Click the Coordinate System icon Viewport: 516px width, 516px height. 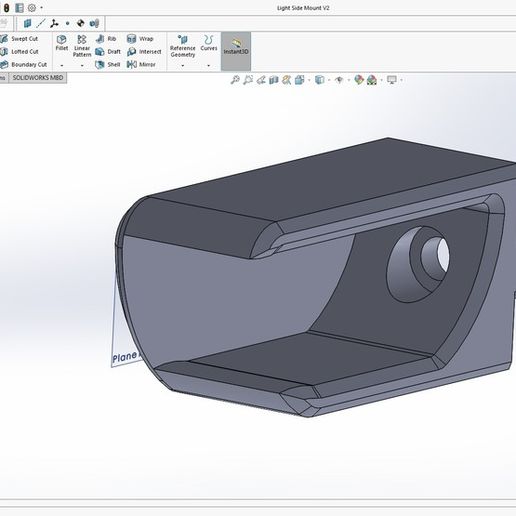(x=54, y=23)
